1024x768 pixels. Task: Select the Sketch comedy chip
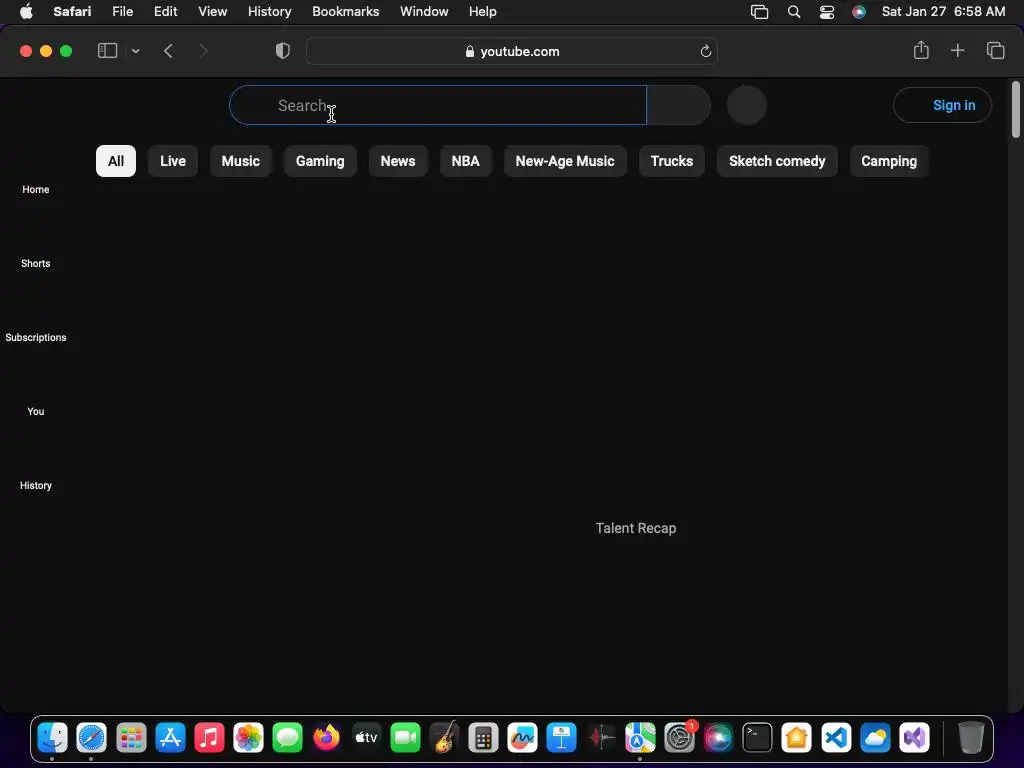[777, 161]
